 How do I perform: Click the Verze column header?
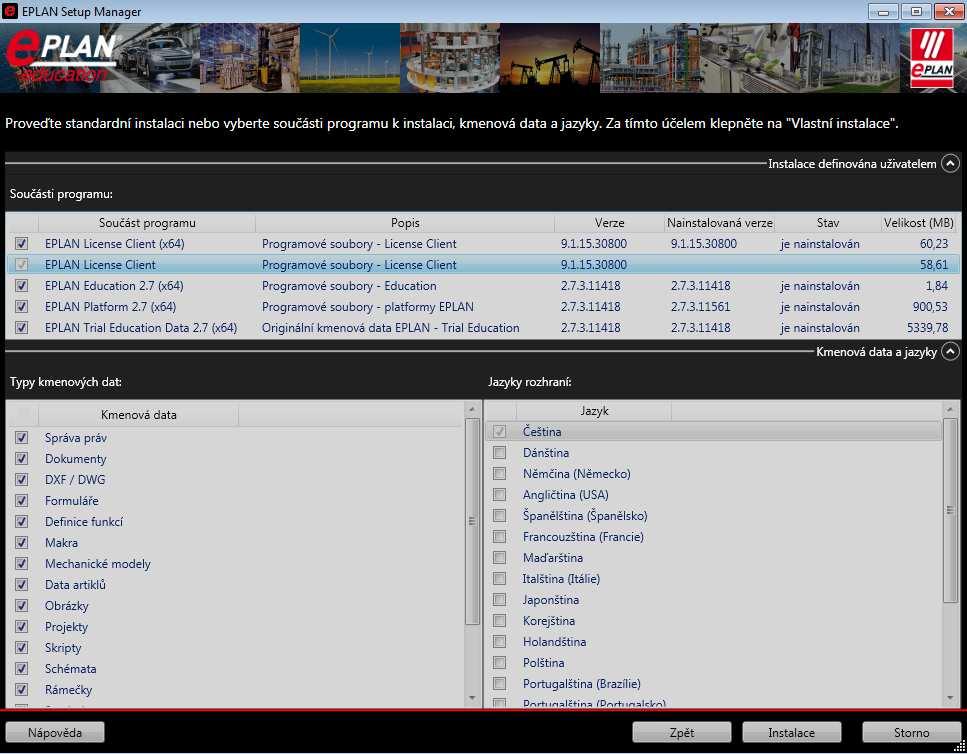coord(609,223)
